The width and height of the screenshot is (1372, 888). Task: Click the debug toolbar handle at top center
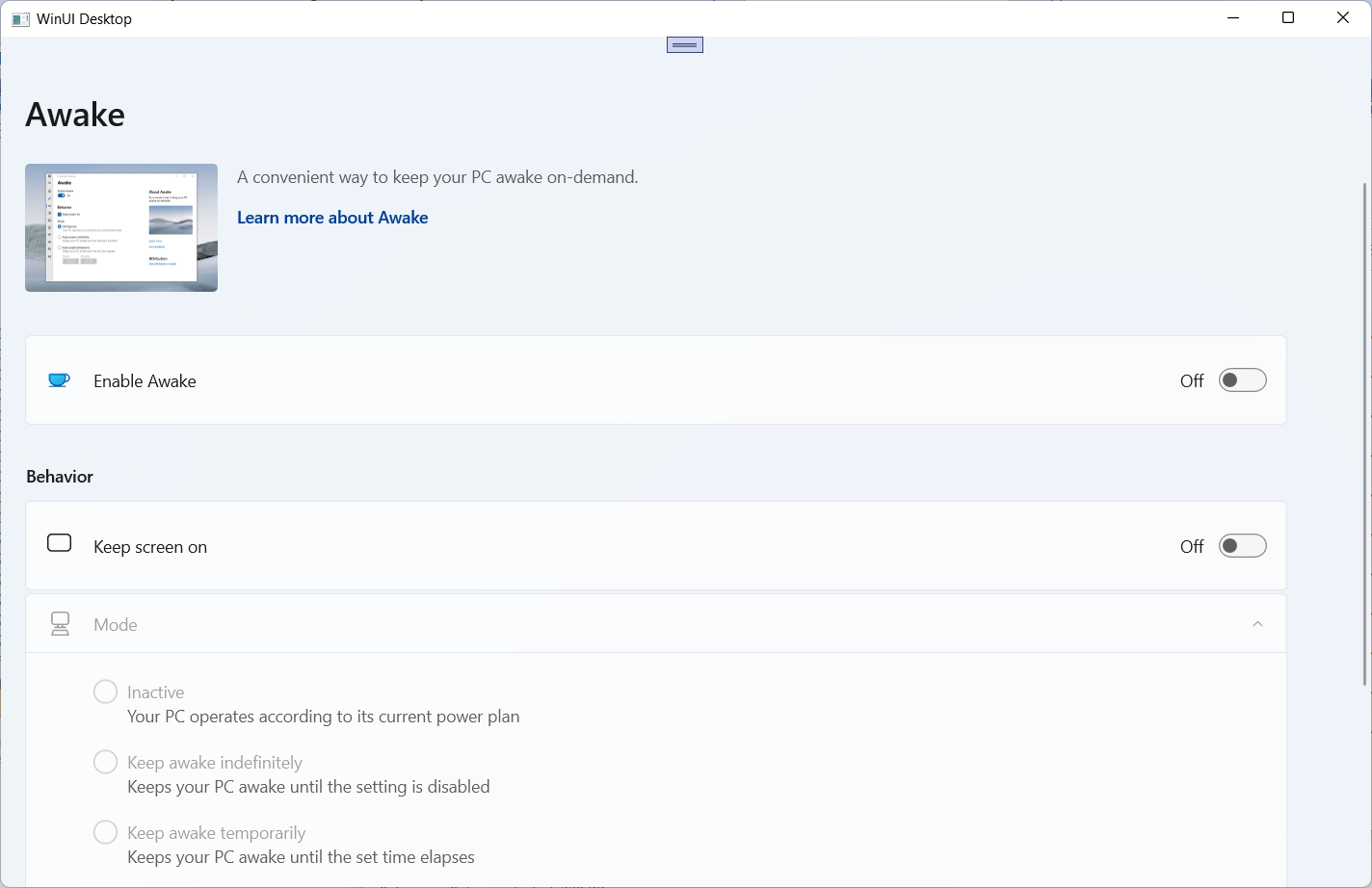(685, 45)
